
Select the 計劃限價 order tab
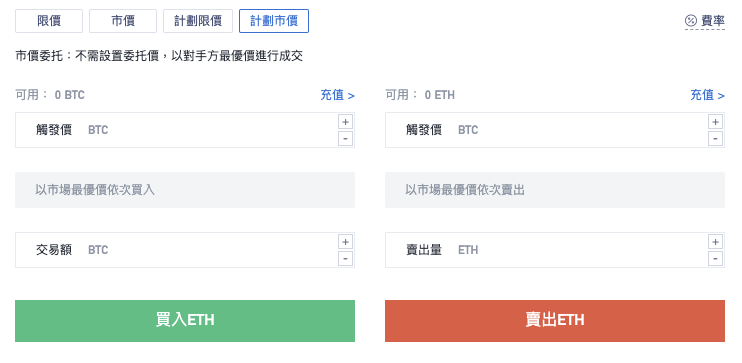[x=198, y=21]
